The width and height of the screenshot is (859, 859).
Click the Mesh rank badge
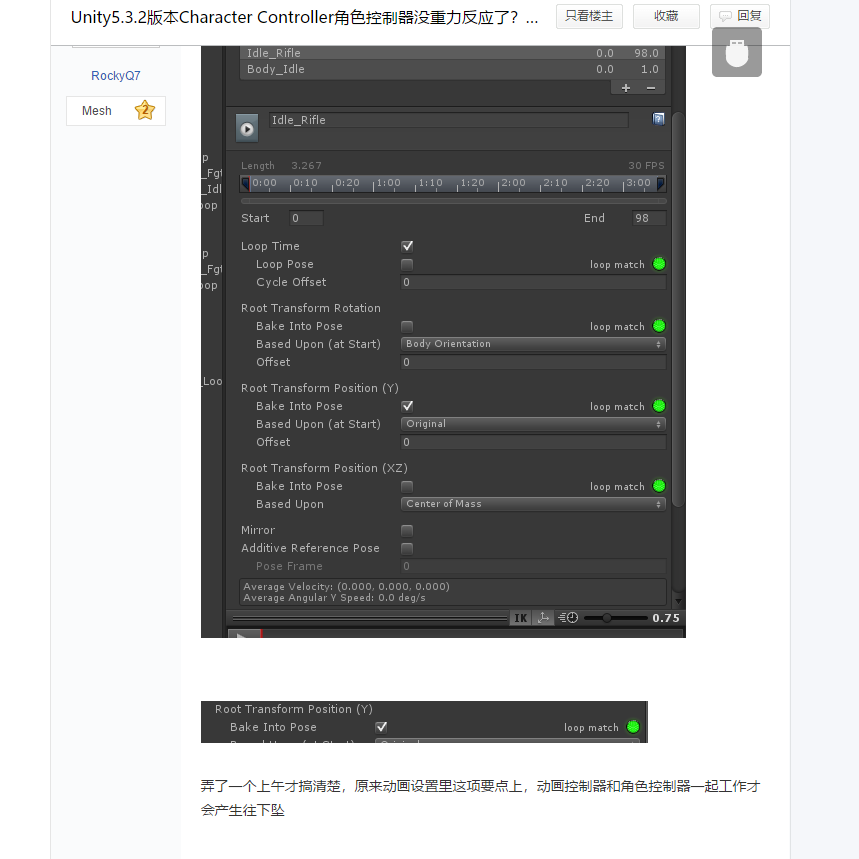click(116, 111)
